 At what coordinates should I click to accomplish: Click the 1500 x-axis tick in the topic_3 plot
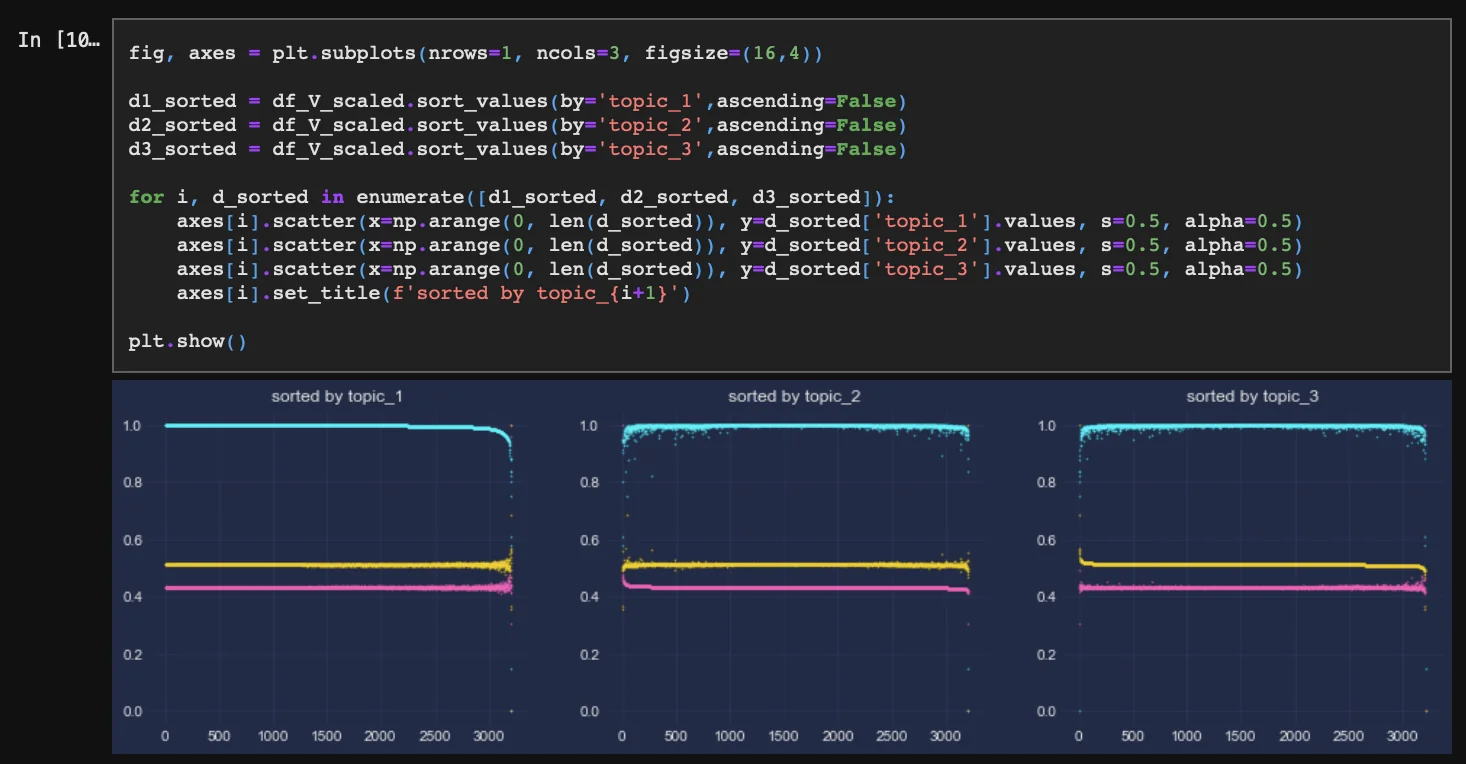[x=1240, y=736]
